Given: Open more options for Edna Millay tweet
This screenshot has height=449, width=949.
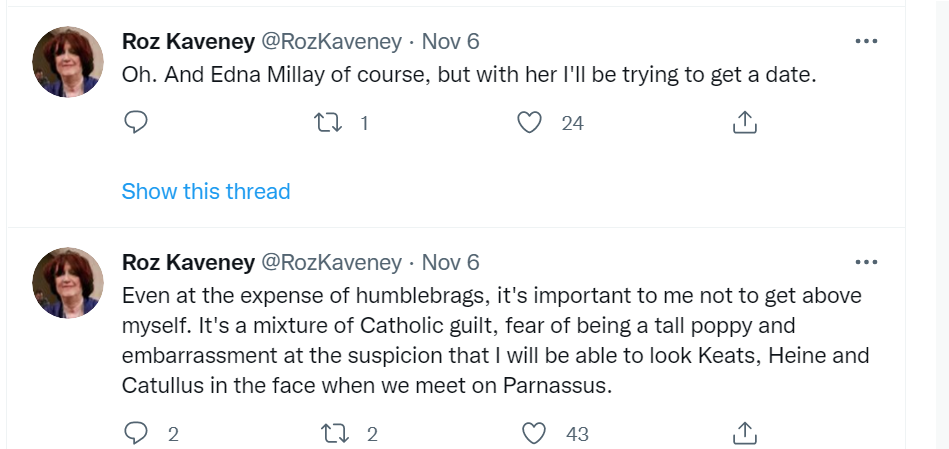Looking at the screenshot, I should tap(866, 41).
